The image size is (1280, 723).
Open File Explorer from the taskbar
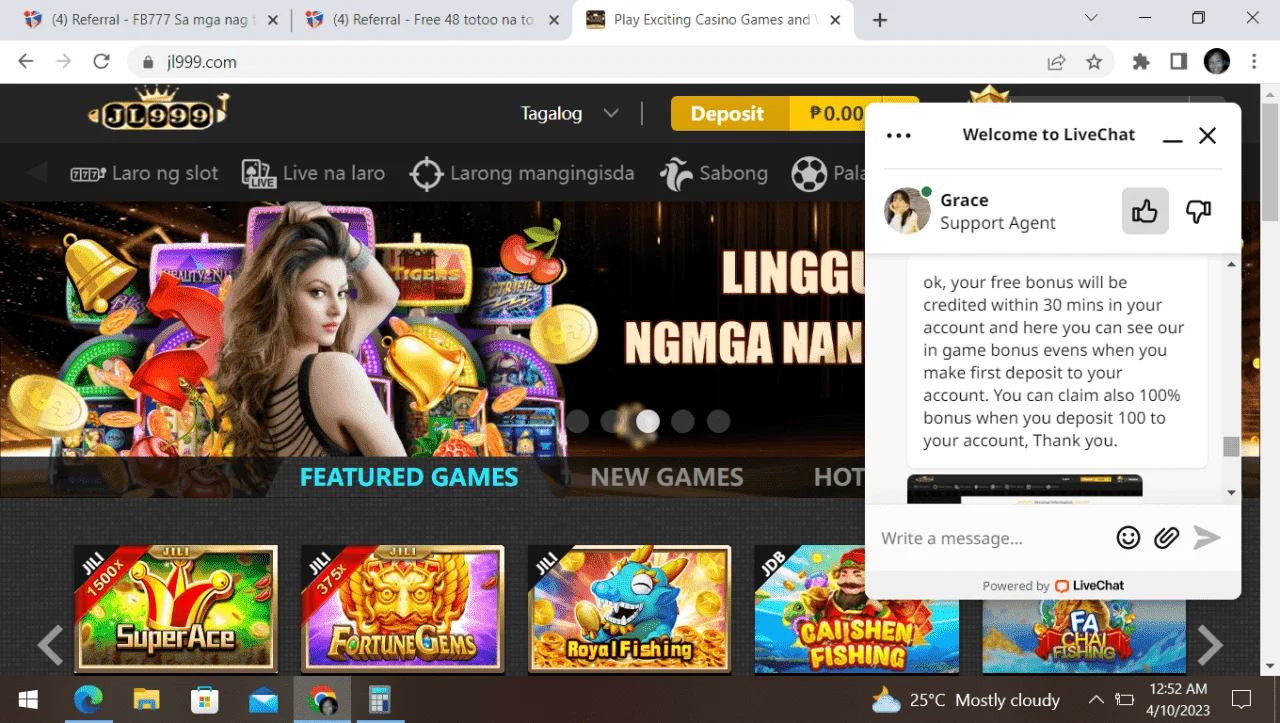tap(146, 700)
